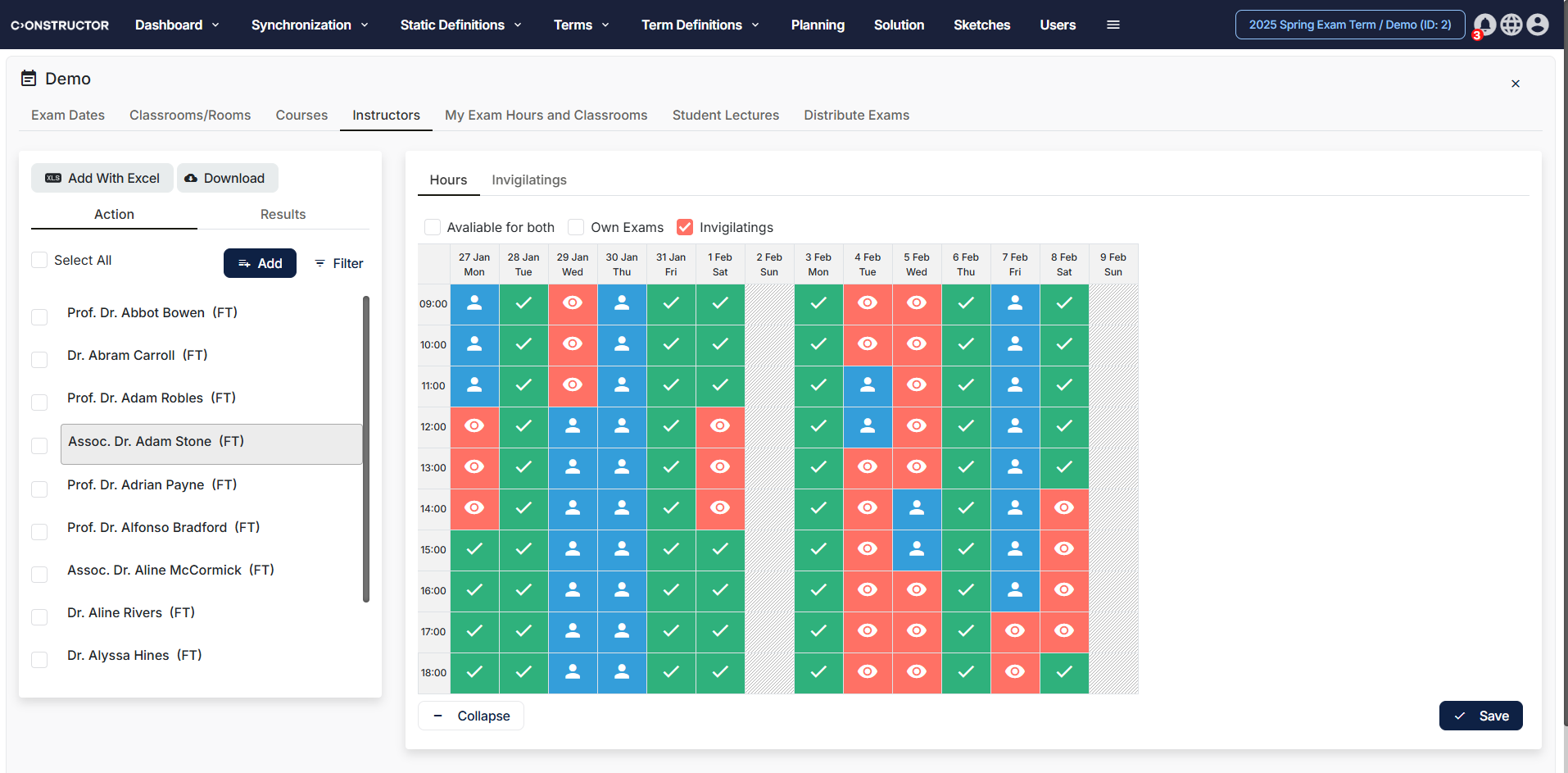Open the language globe icon
Image resolution: width=1568 pixels, height=773 pixels.
point(1511,25)
